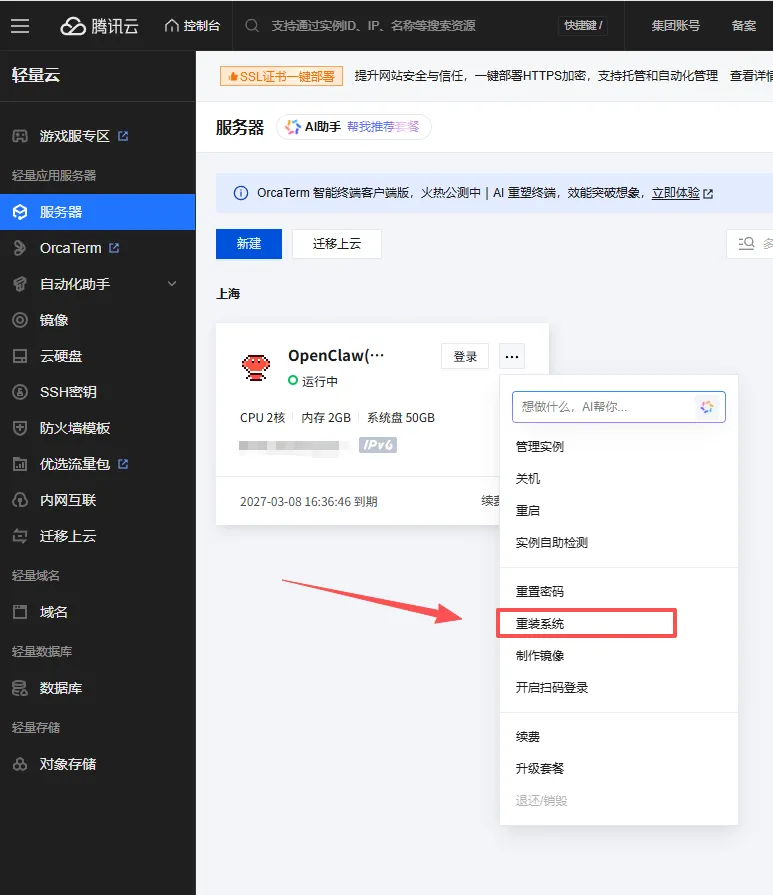Click the 快捷键 shortcut badge
773x895 pixels.
583,26
